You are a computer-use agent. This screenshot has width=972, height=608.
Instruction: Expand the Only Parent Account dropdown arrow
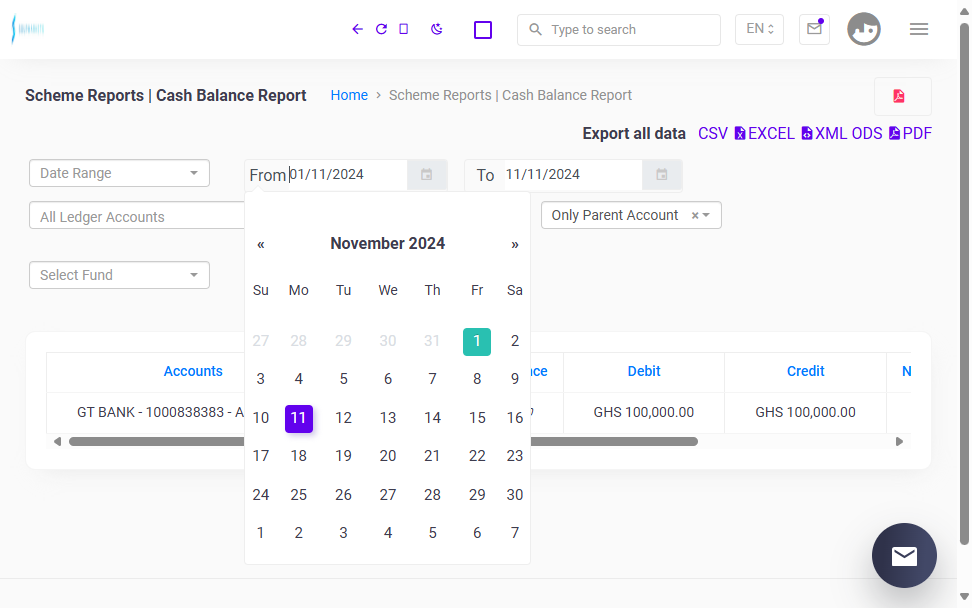(x=706, y=216)
